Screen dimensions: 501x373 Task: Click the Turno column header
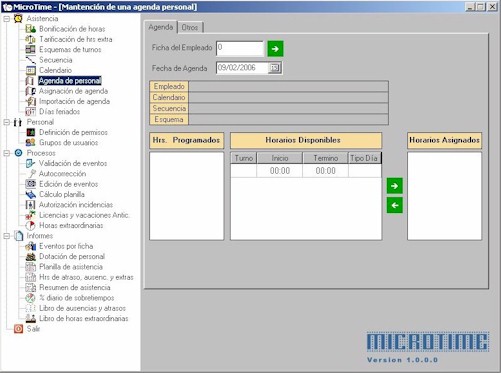click(x=244, y=158)
